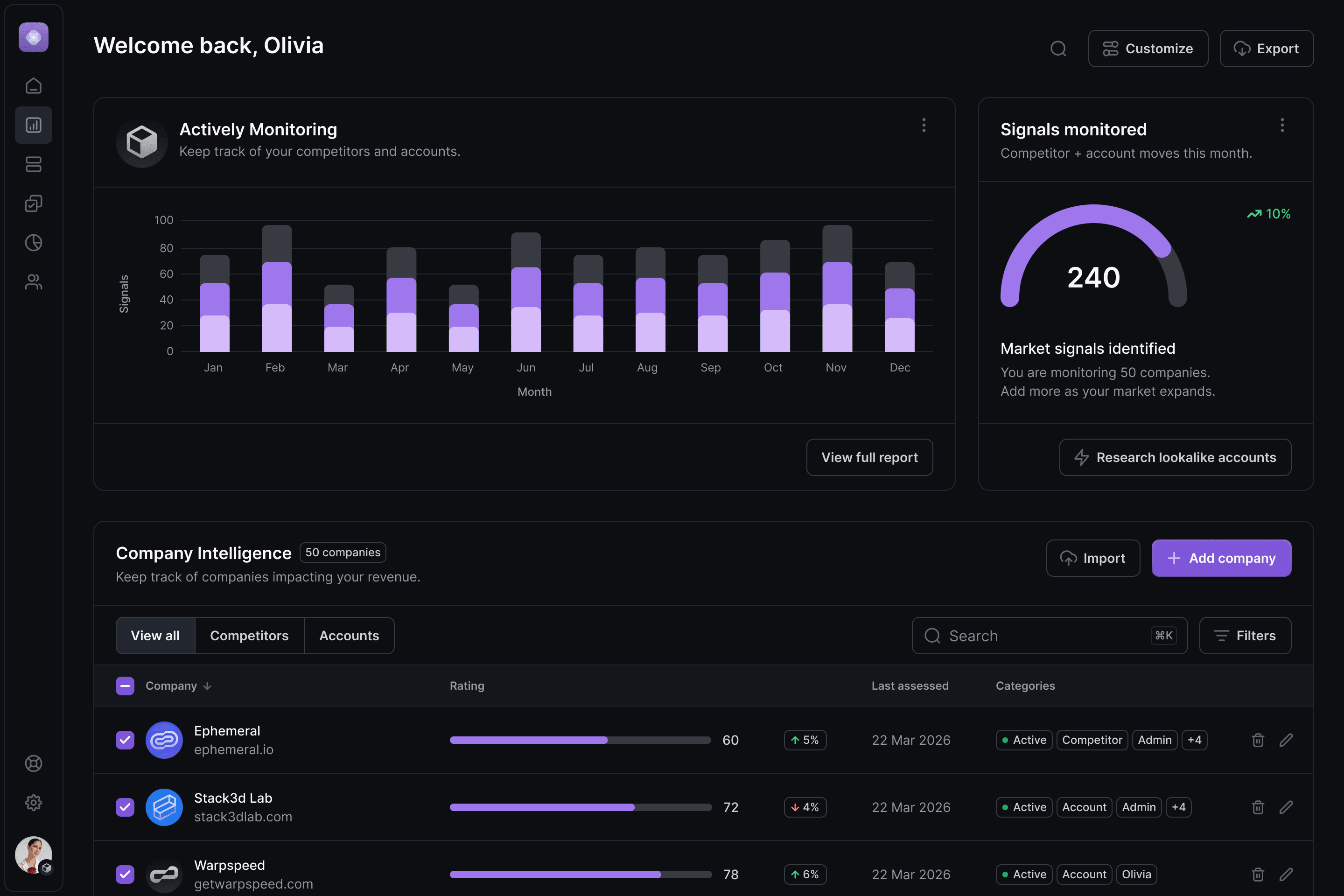The height and width of the screenshot is (896, 1344).
Task: Uncheck the Stack3d Lab checkbox
Action: coord(125,807)
